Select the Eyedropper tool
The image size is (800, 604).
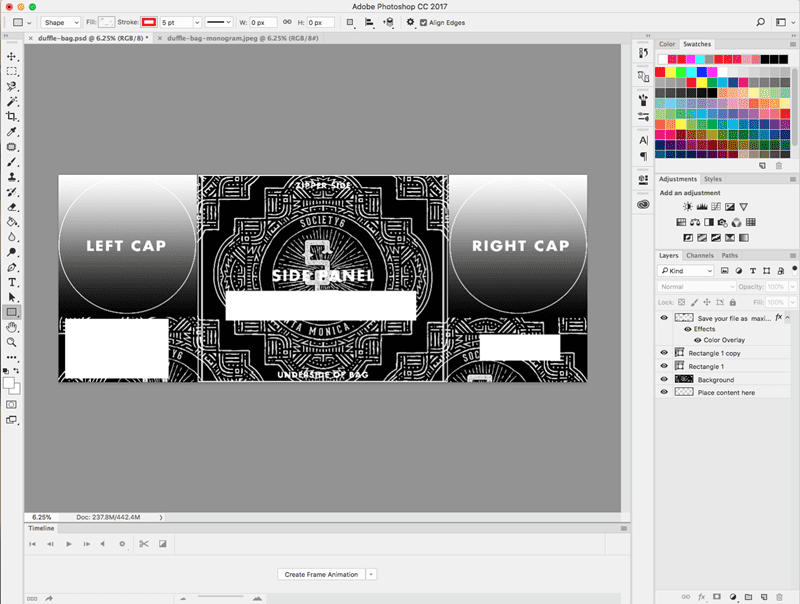(12, 132)
